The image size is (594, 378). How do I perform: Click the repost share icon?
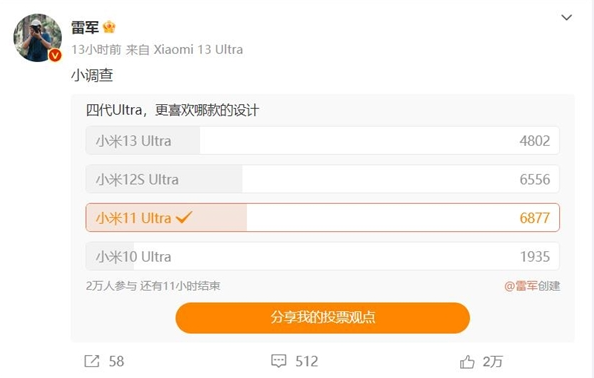(92, 361)
